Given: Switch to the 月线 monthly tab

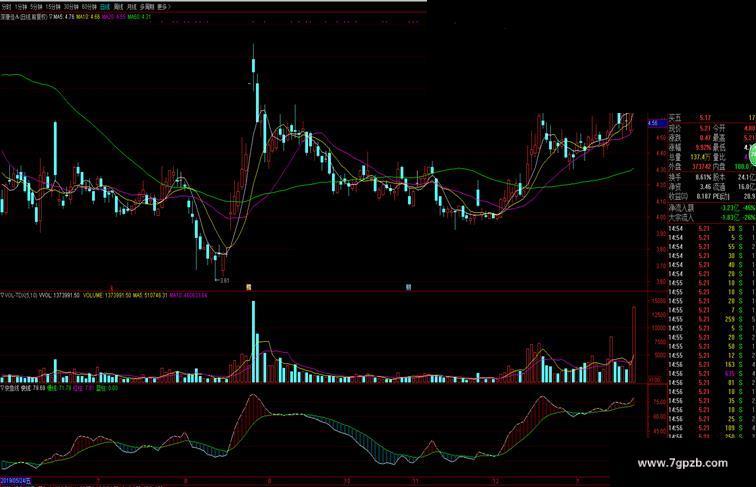Looking at the screenshot, I should [x=132, y=7].
